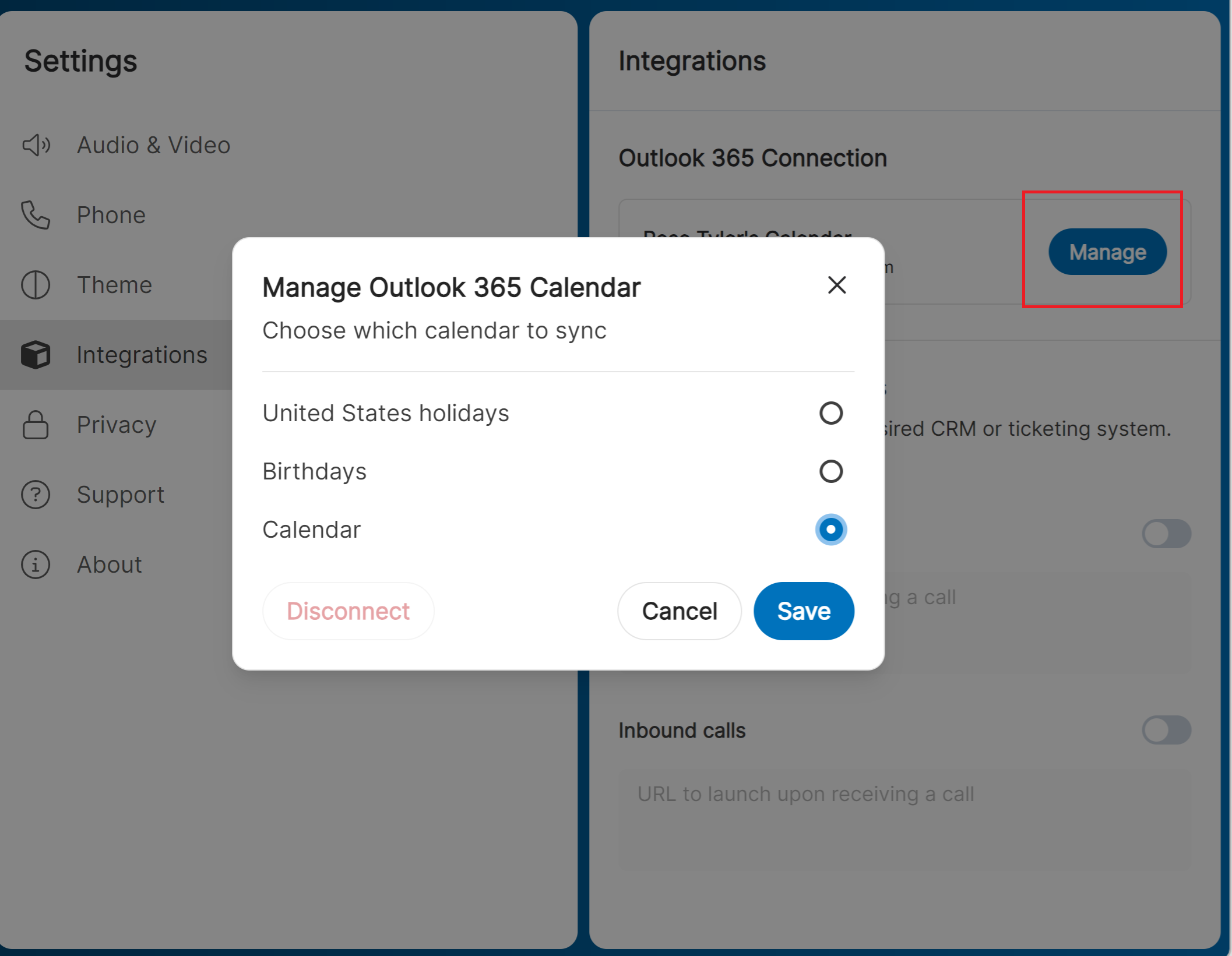The image size is (1232, 956).
Task: Click the About info icon
Action: click(x=36, y=565)
